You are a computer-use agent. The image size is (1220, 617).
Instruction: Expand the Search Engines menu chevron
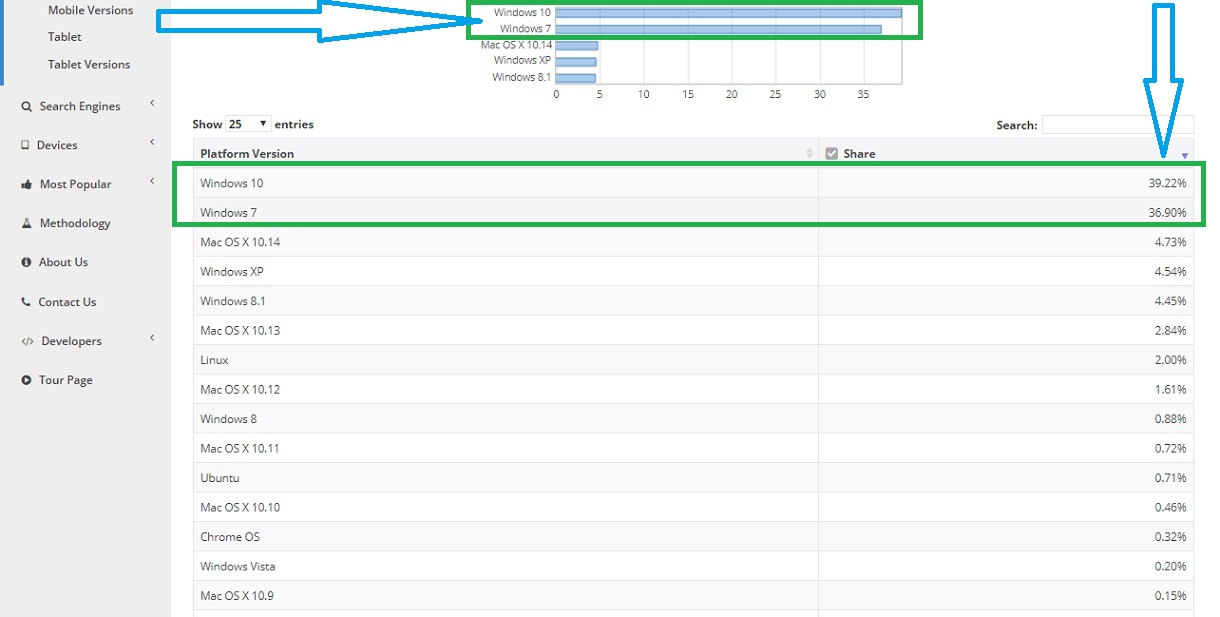click(x=153, y=103)
